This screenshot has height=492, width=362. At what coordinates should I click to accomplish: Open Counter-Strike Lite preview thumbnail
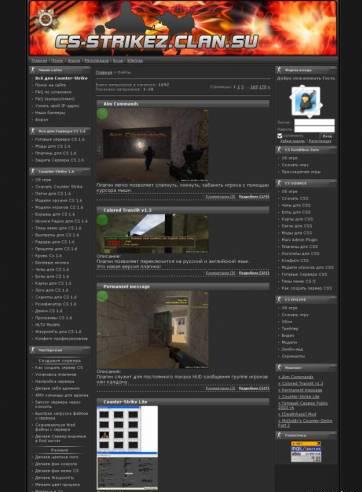tap(127, 447)
